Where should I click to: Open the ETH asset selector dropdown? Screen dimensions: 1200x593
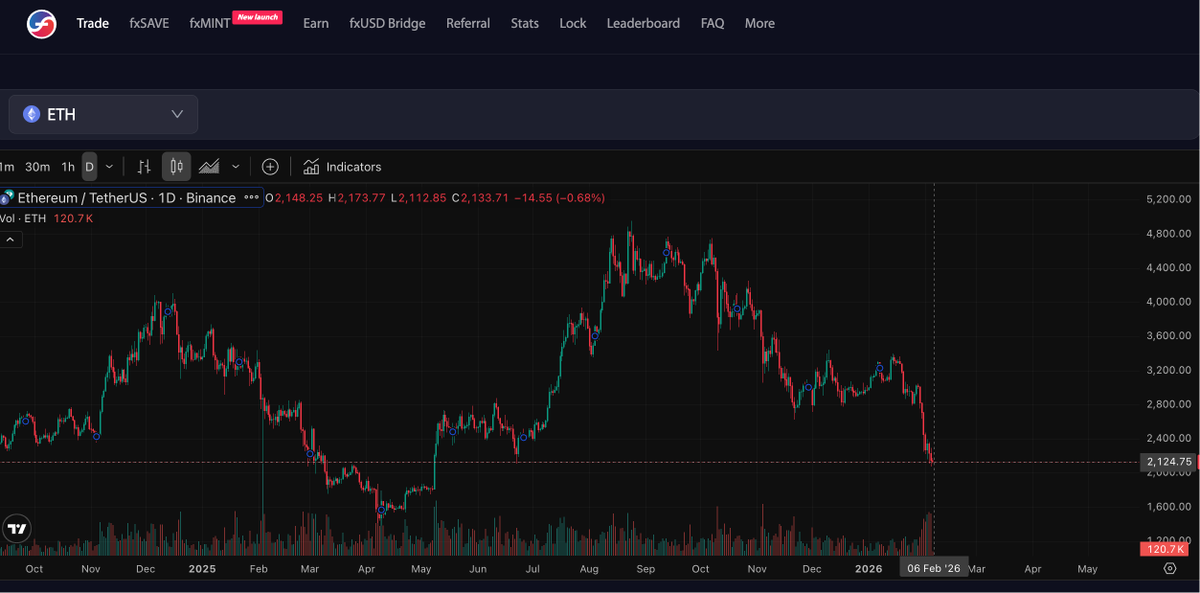click(104, 114)
